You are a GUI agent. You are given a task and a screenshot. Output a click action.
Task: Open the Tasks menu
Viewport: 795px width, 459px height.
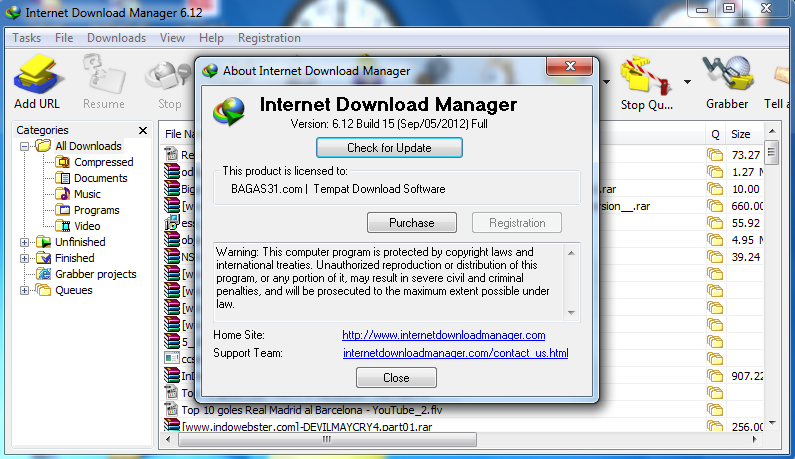point(26,38)
